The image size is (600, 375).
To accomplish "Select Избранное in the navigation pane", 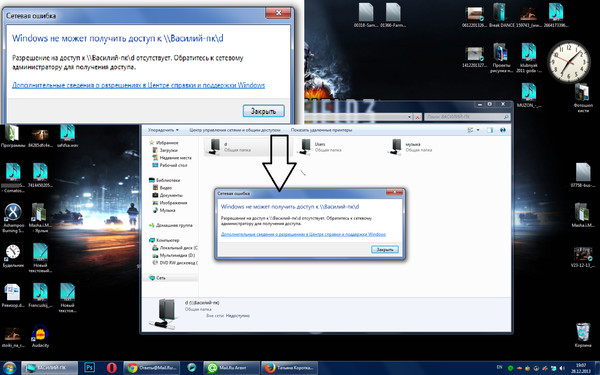I will [x=164, y=143].
